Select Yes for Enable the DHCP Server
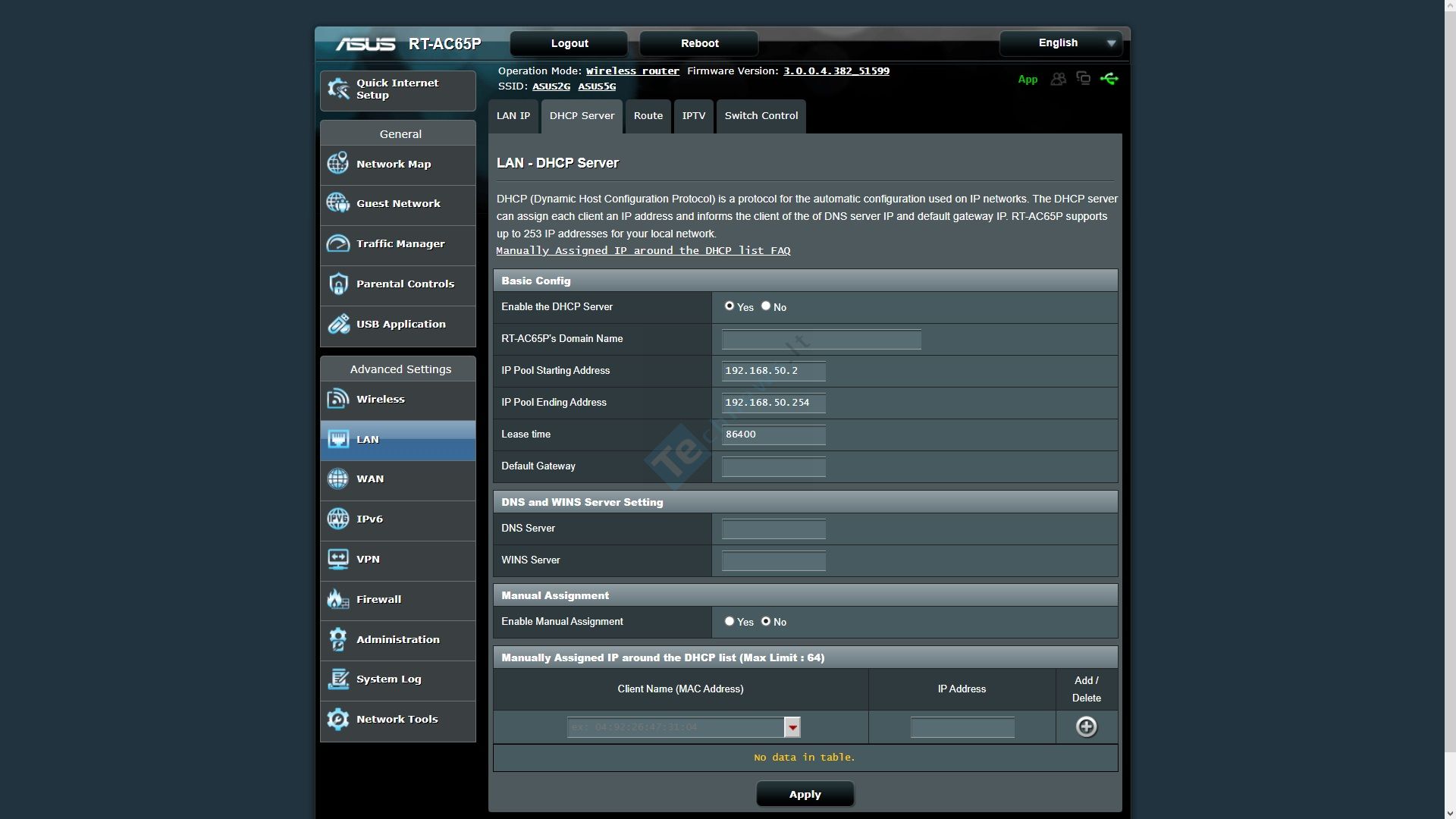1456x819 pixels. tap(730, 306)
